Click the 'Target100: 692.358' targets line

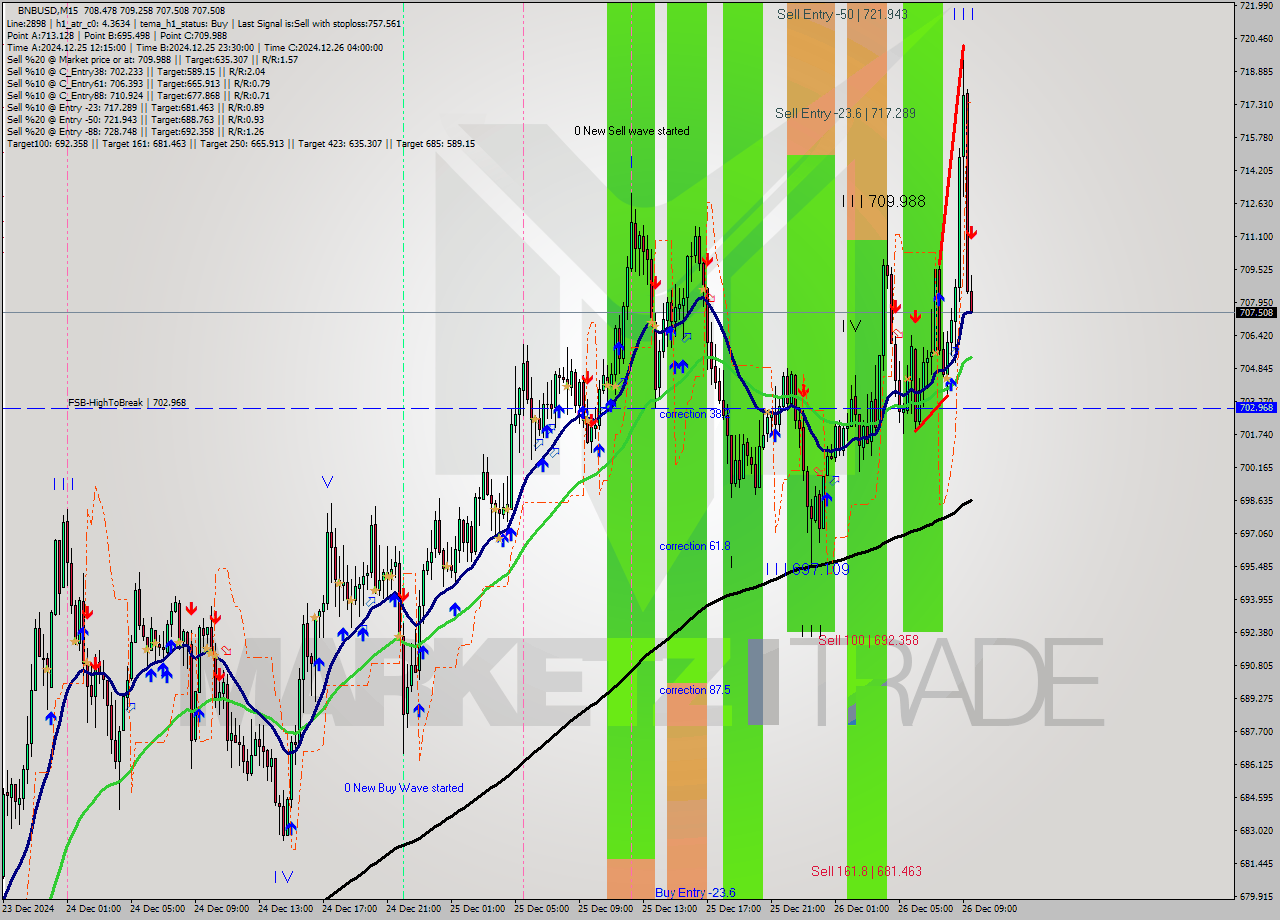[x=241, y=143]
